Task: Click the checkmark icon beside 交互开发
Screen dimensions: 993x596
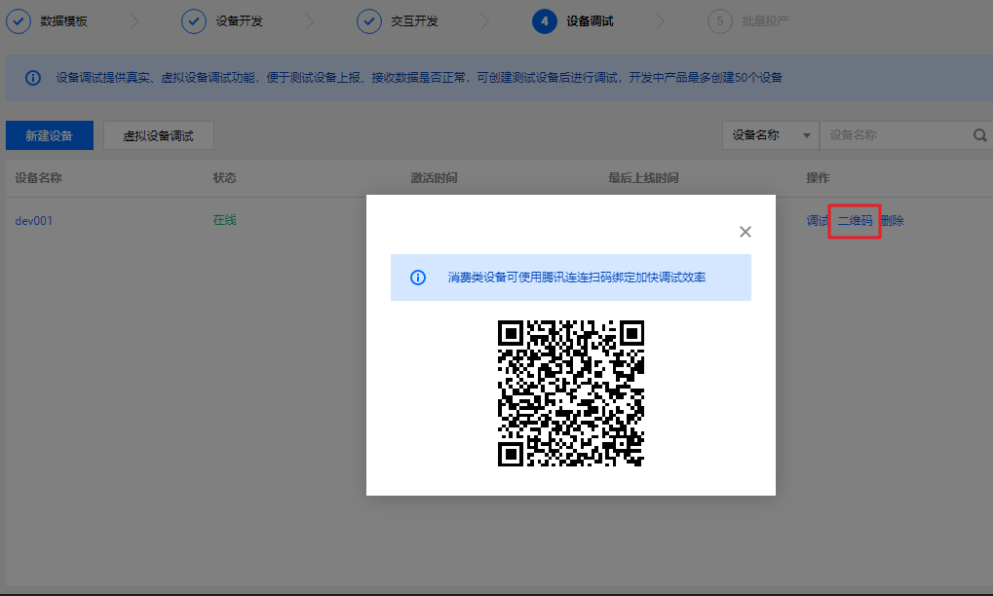Action: click(x=369, y=22)
